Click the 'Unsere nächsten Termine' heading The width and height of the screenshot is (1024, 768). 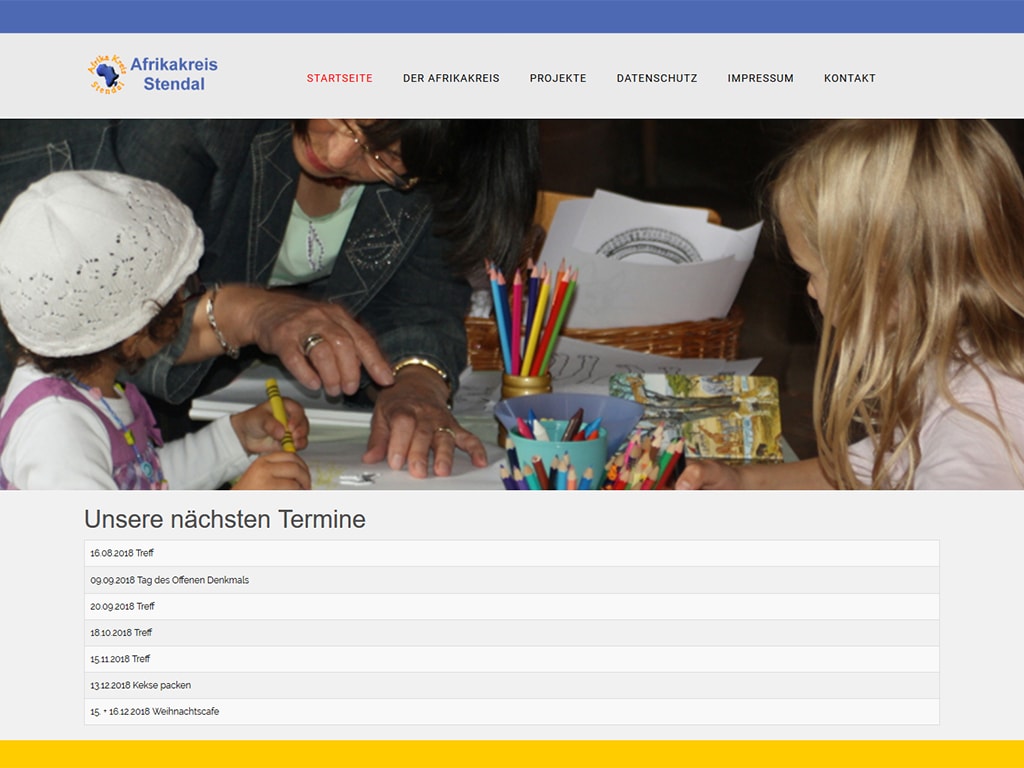click(225, 519)
